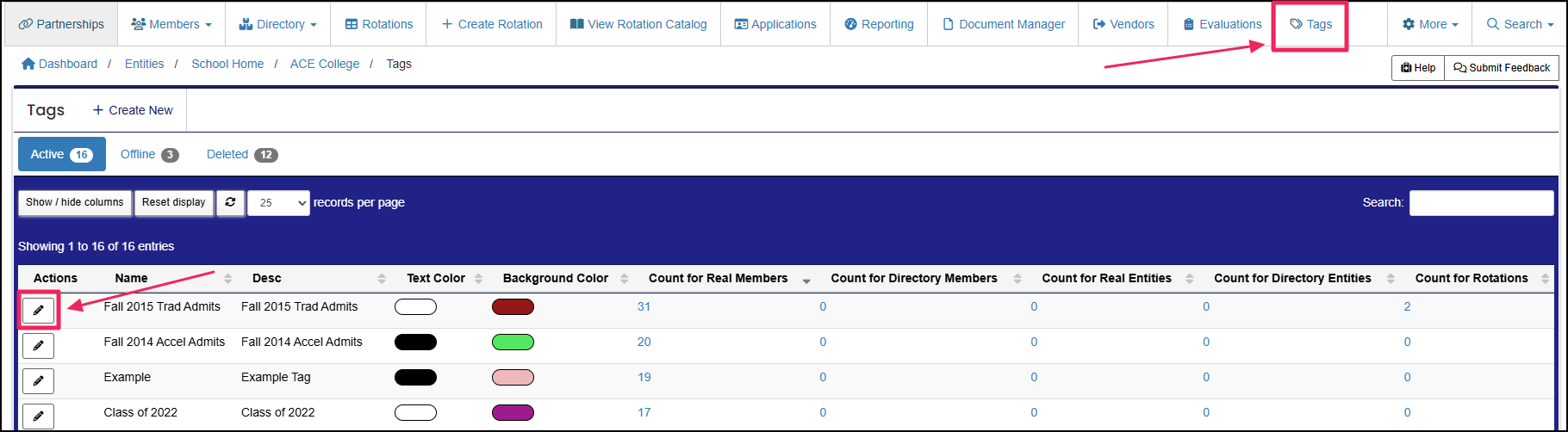The image size is (1568, 432).
Task: Submit Feedback button
Action: (1502, 68)
